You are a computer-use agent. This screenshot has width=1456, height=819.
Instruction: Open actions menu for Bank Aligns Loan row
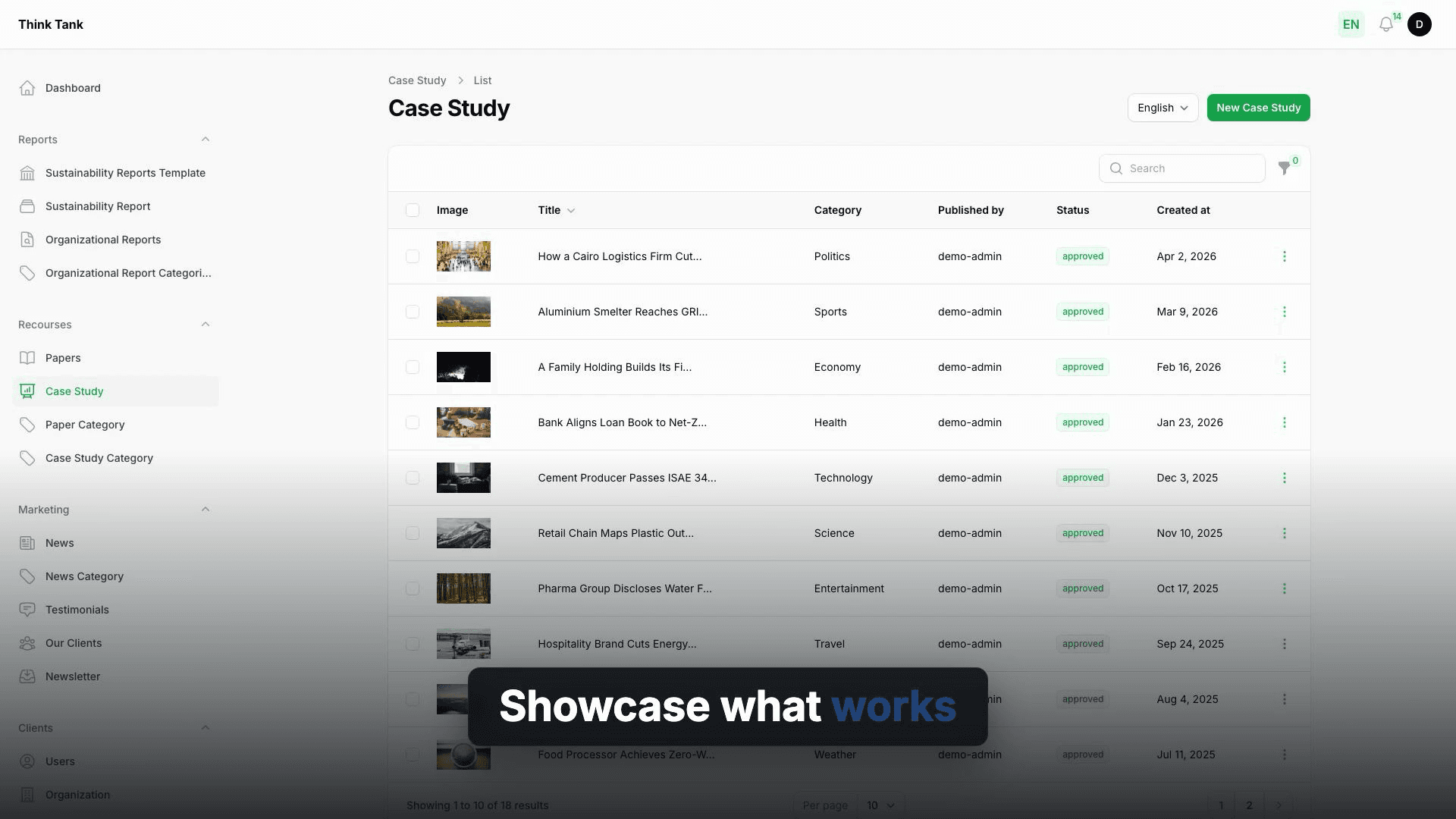[x=1284, y=422]
